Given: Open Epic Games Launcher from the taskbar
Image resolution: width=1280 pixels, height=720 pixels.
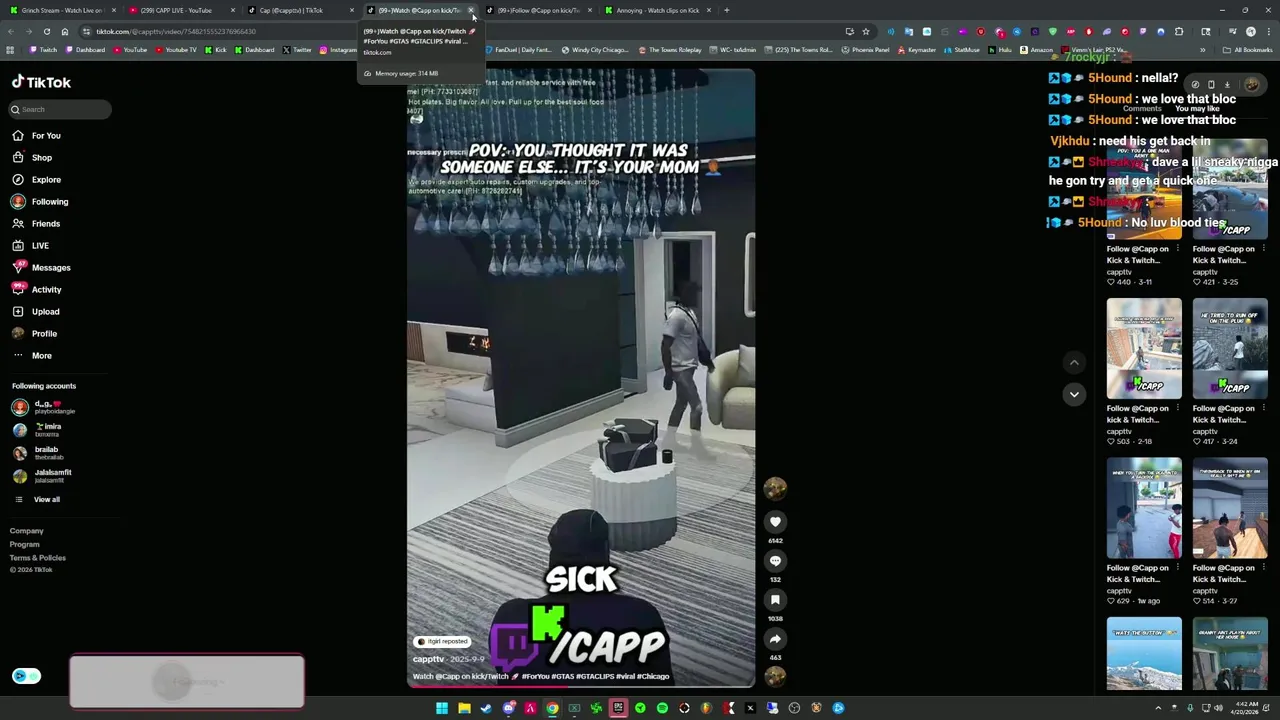Looking at the screenshot, I should point(618,708).
